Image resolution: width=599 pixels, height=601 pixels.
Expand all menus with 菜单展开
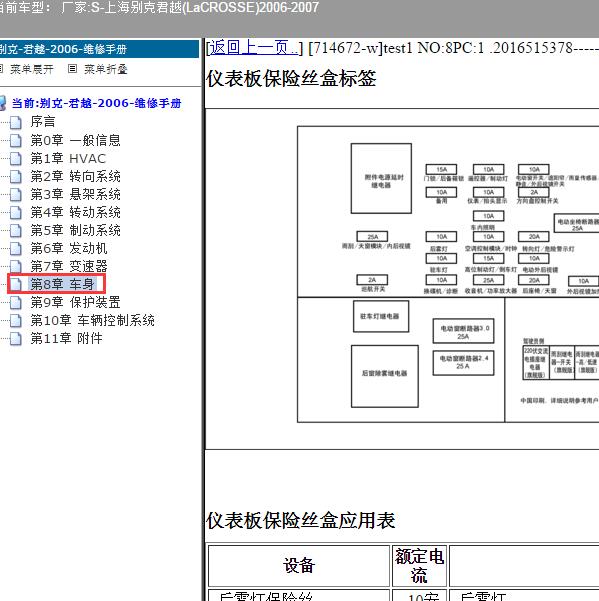31,69
